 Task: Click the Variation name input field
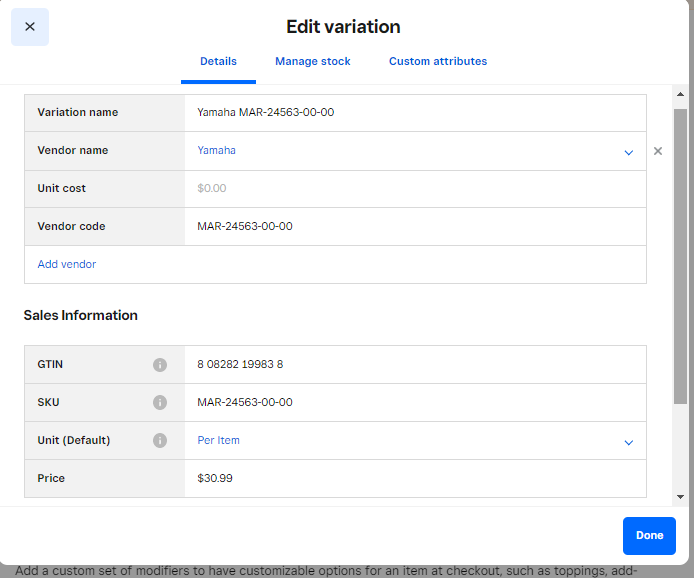[415, 113]
